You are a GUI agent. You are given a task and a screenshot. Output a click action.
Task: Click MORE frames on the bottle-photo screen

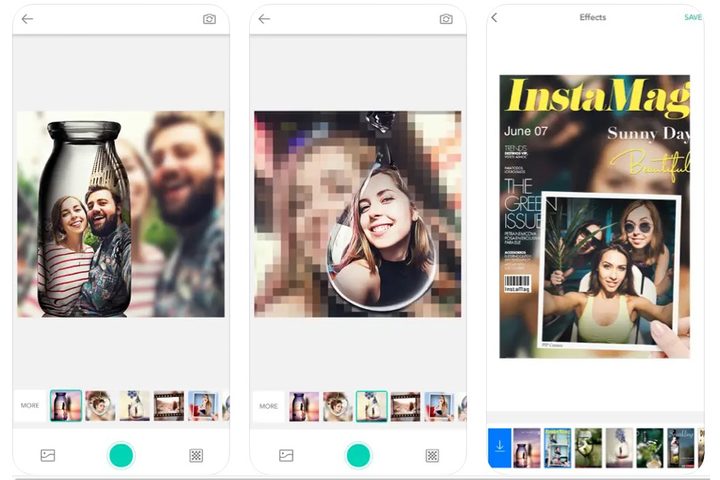tap(30, 406)
